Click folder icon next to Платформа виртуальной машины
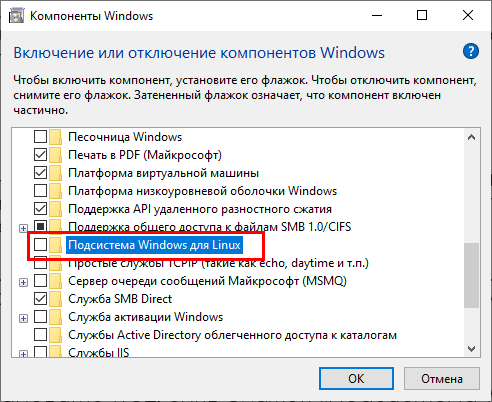The width and height of the screenshot is (492, 402). click(x=55, y=173)
